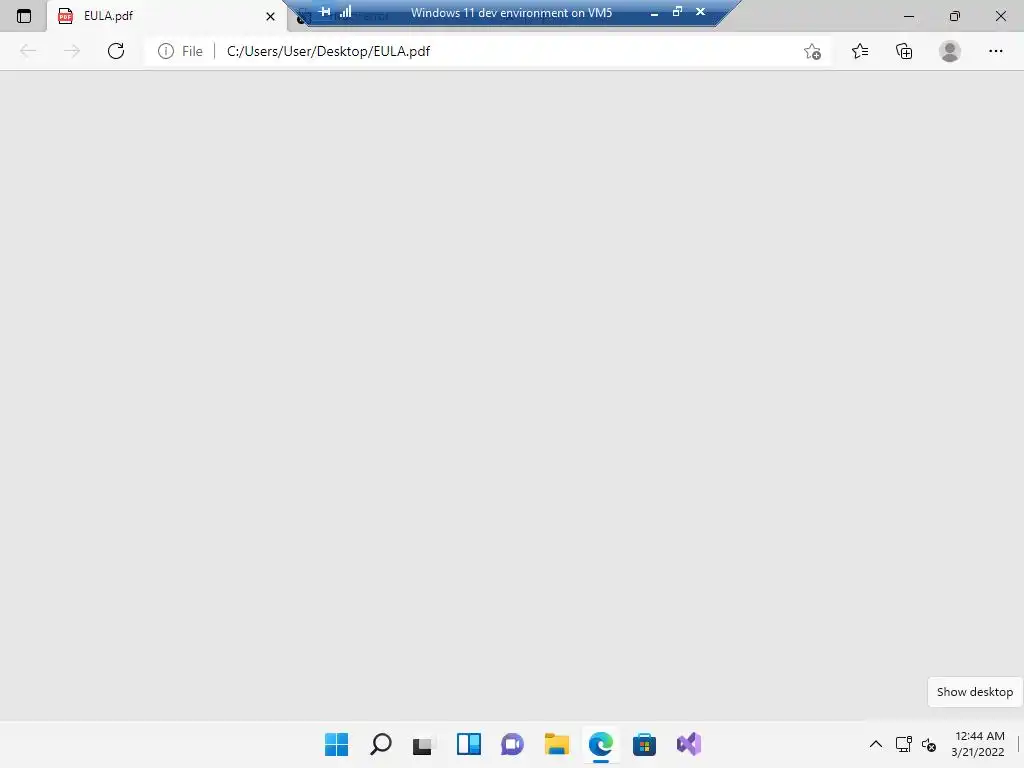Open the browser profile avatar
The image size is (1024, 768).
[x=950, y=51]
